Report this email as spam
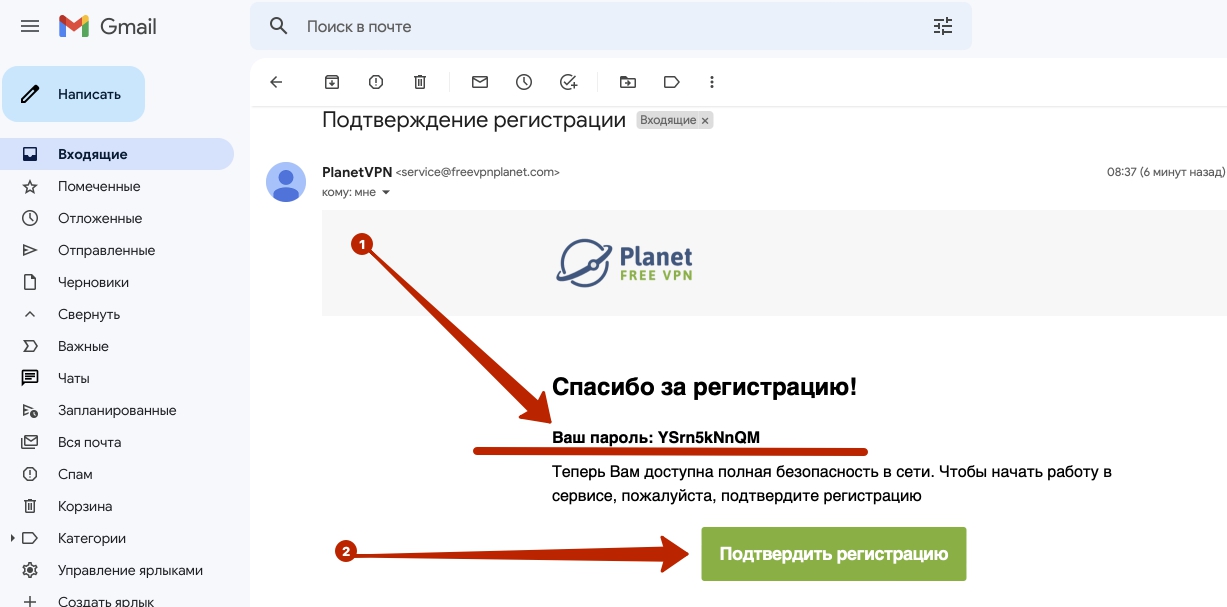The height and width of the screenshot is (607, 1227). tap(376, 82)
